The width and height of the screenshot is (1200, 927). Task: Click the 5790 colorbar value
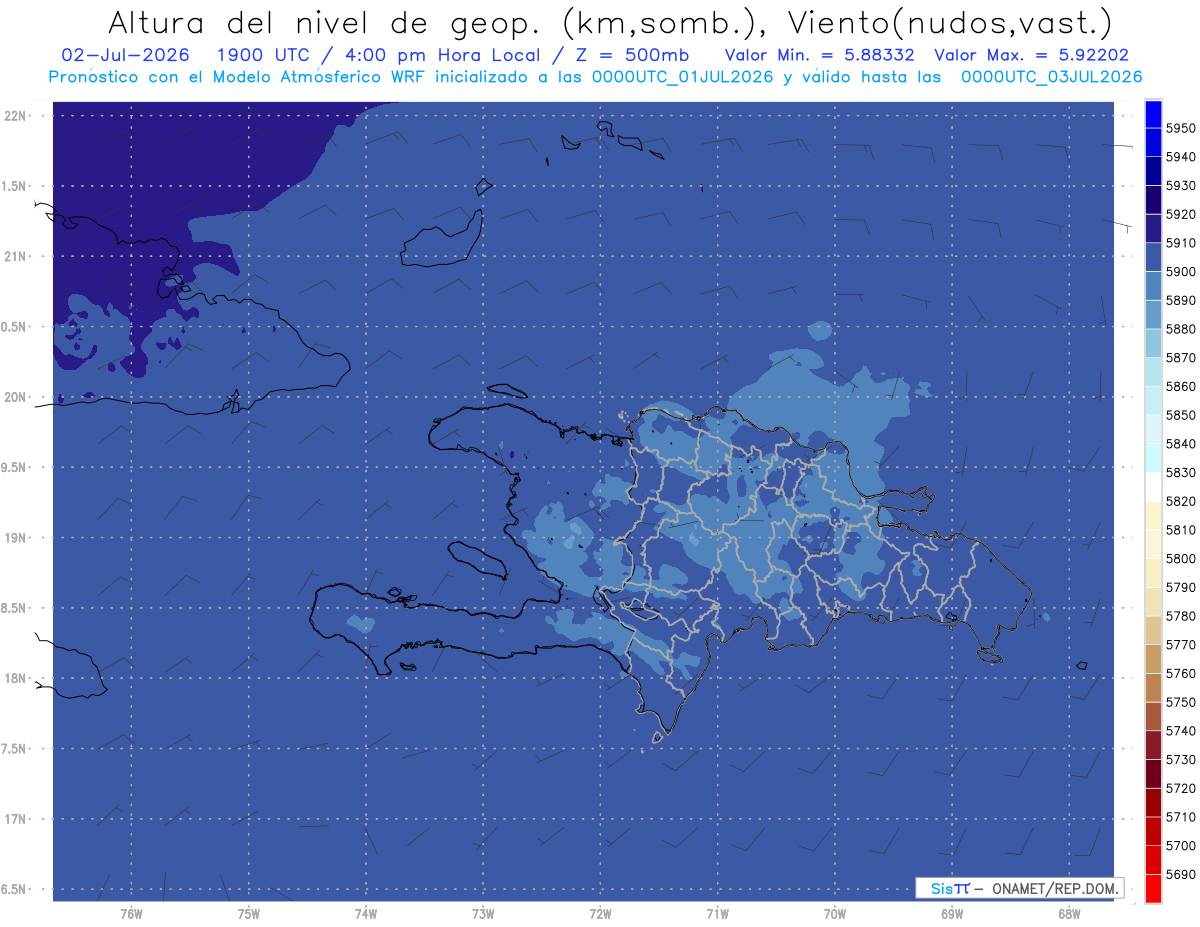(x=1181, y=587)
